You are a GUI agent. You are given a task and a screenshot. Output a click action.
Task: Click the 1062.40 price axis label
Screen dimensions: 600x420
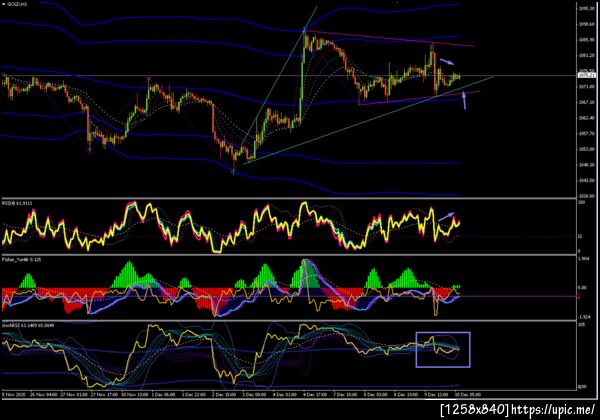tap(587, 118)
